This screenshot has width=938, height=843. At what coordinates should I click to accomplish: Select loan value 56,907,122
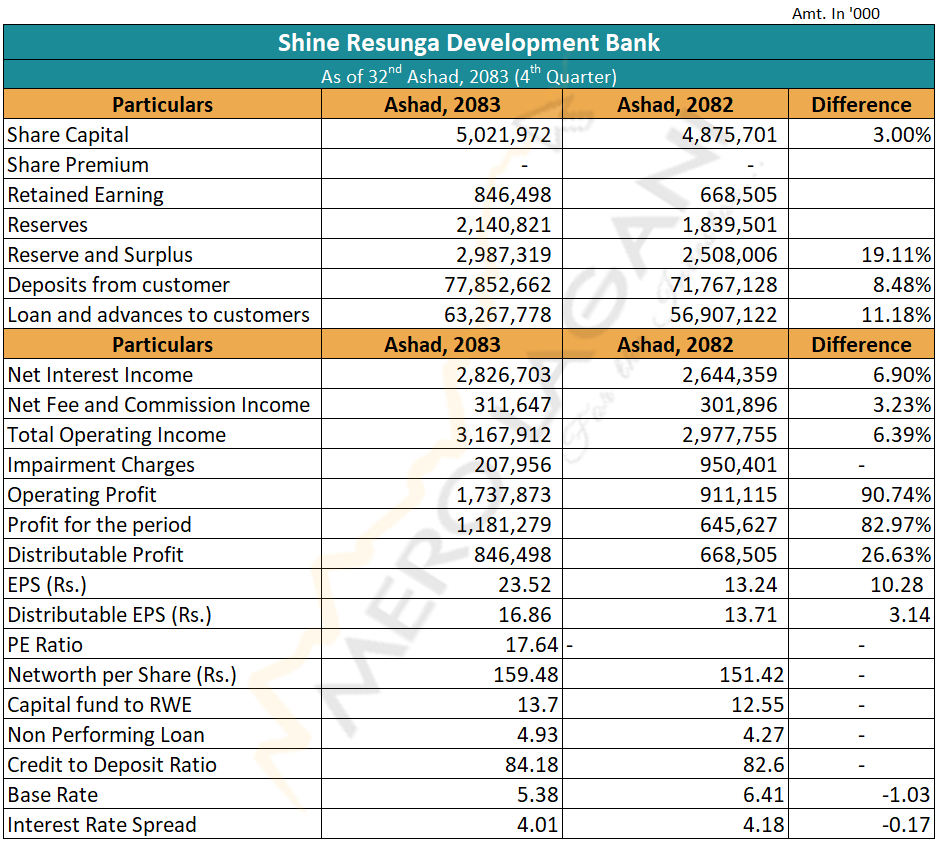723,314
